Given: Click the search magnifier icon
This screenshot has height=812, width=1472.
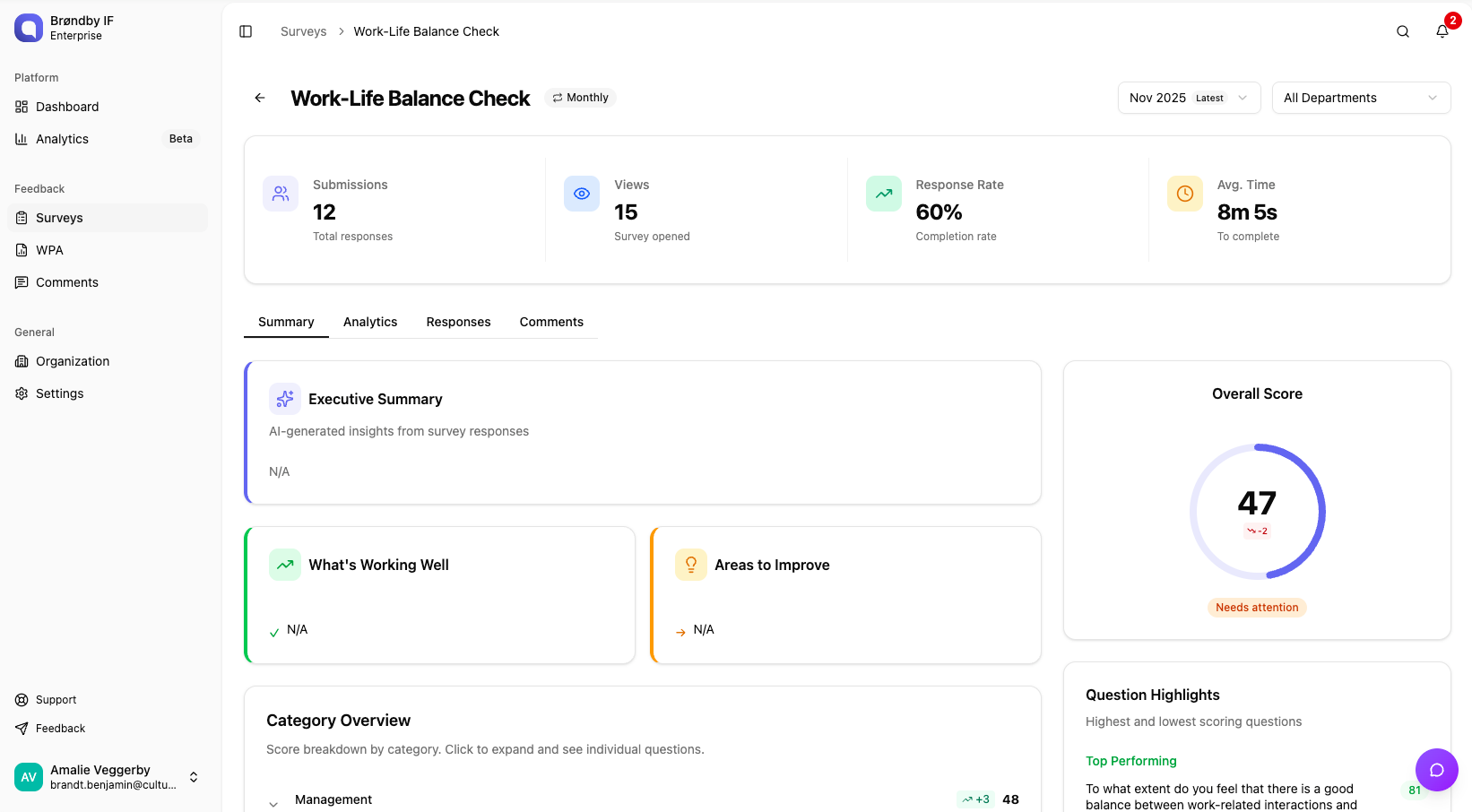Looking at the screenshot, I should coord(1403,31).
